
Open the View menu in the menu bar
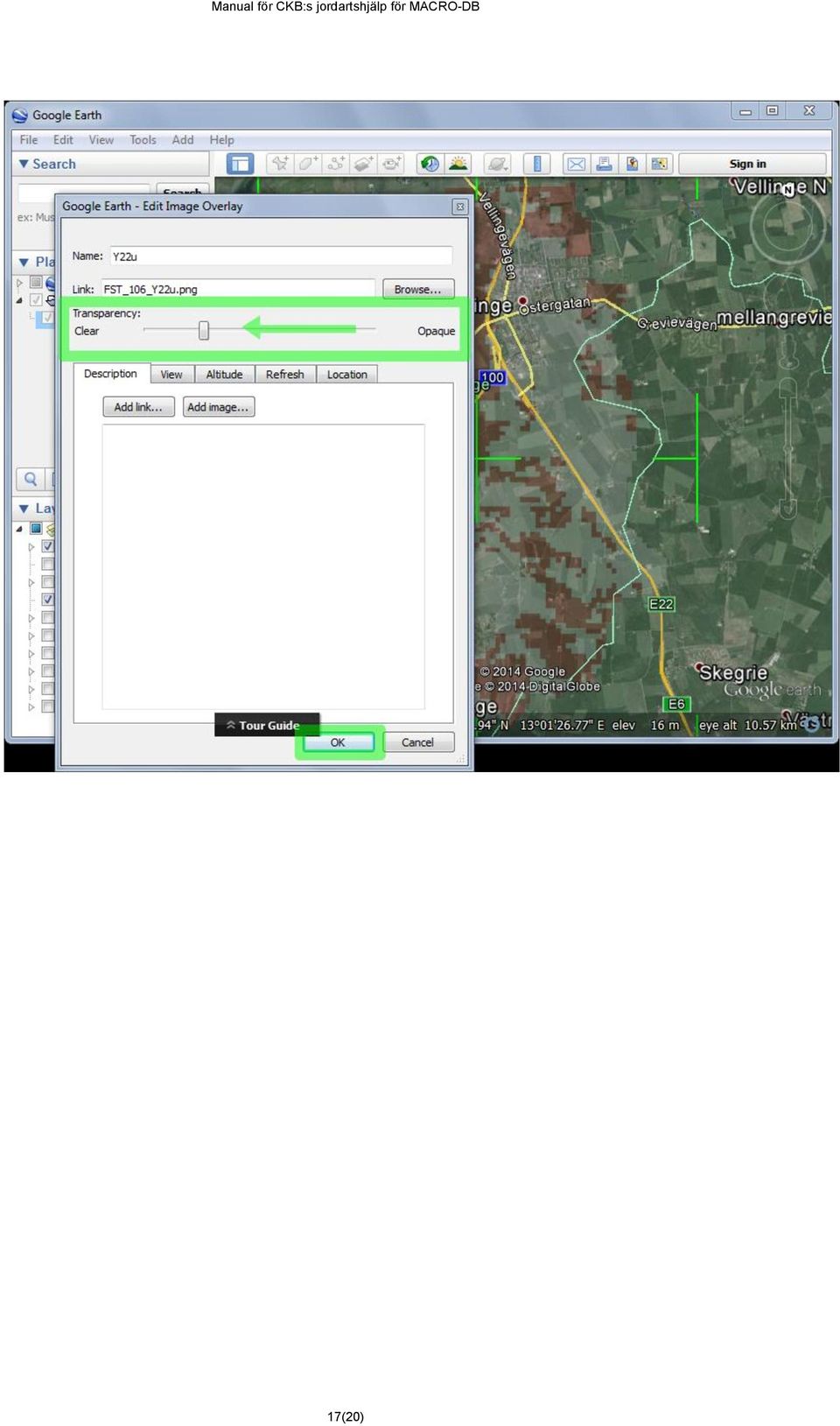click(x=101, y=140)
